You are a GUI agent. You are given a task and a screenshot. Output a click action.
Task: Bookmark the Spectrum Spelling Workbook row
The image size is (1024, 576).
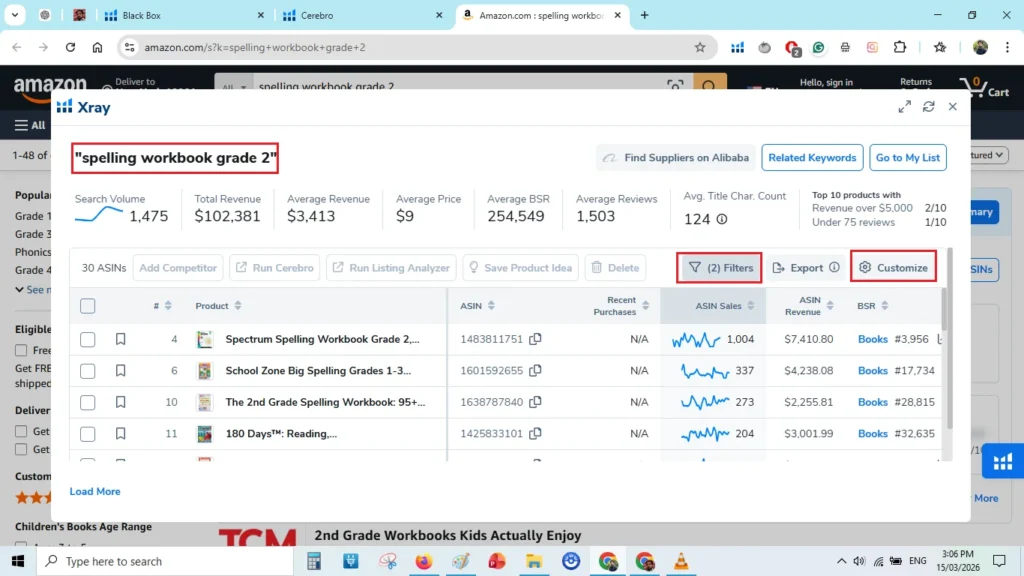121,339
